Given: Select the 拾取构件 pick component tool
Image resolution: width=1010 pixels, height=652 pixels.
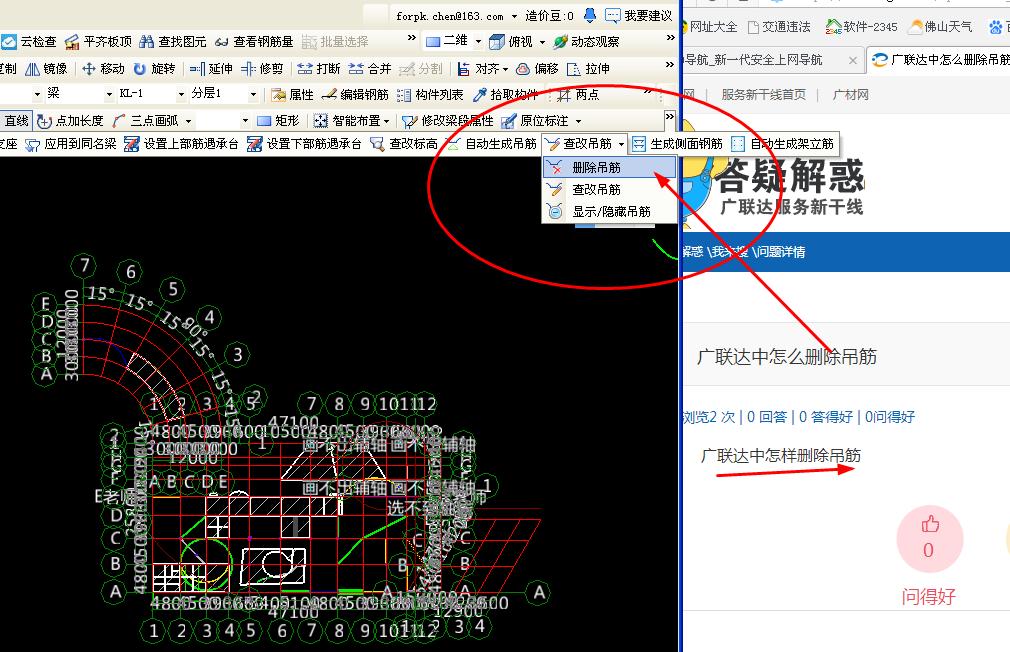Looking at the screenshot, I should 505,95.
